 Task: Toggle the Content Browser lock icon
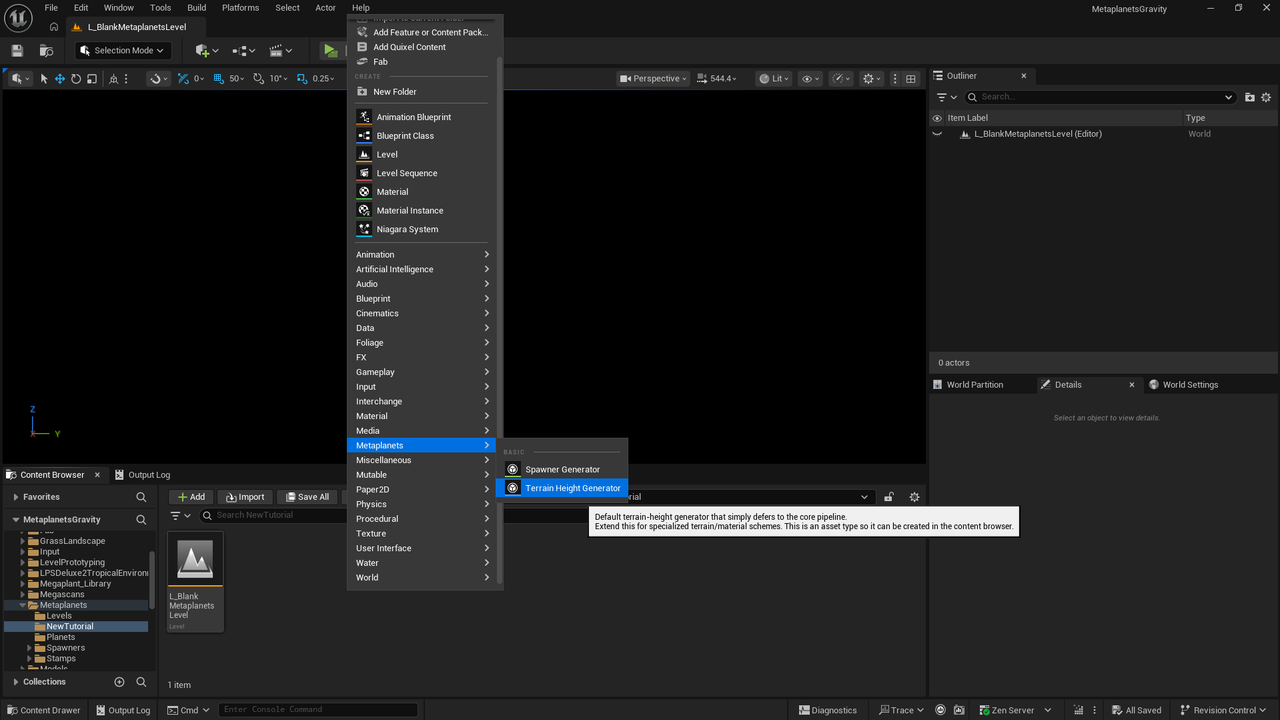[888, 497]
